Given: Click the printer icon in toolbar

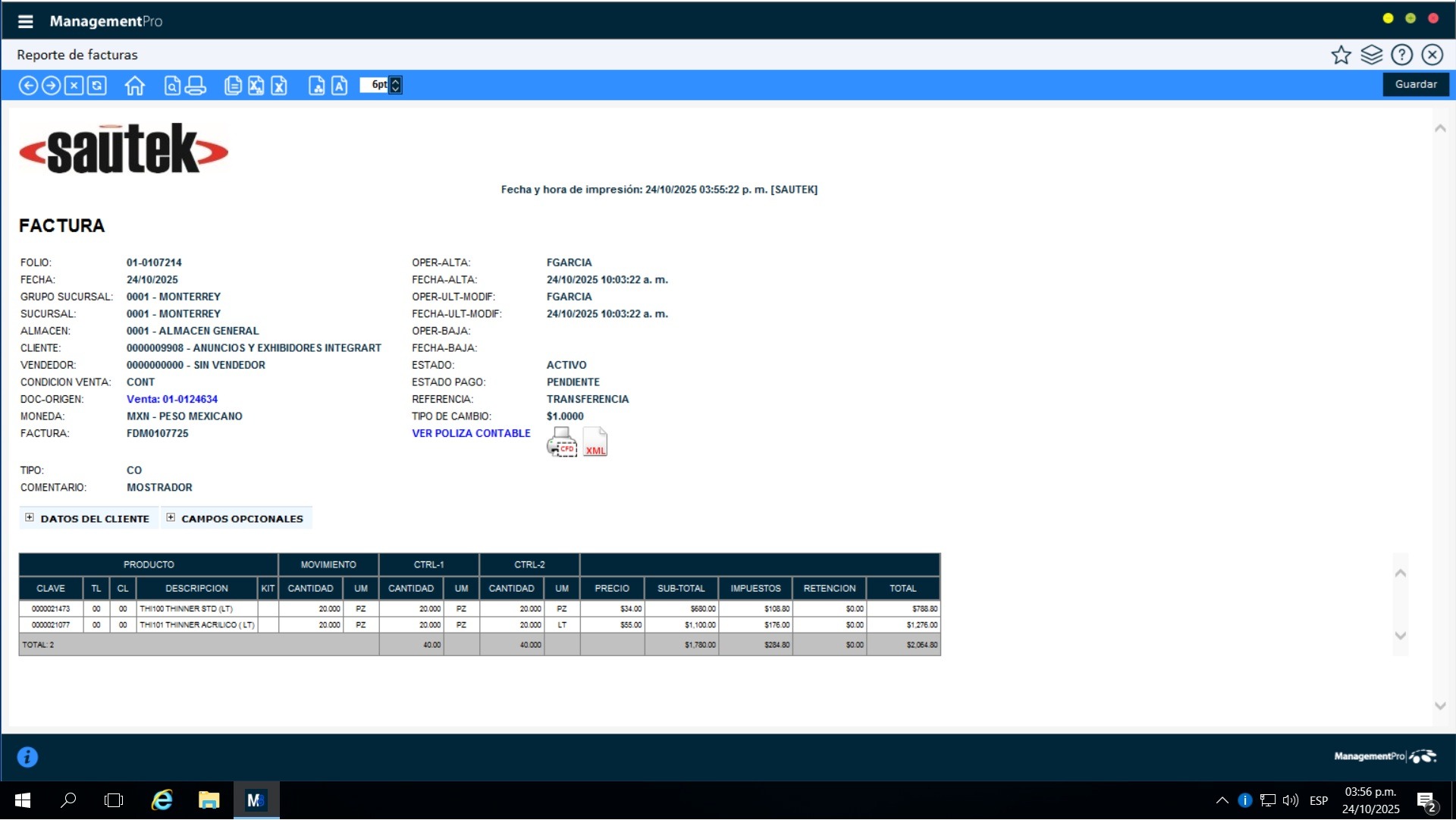Looking at the screenshot, I should (195, 86).
